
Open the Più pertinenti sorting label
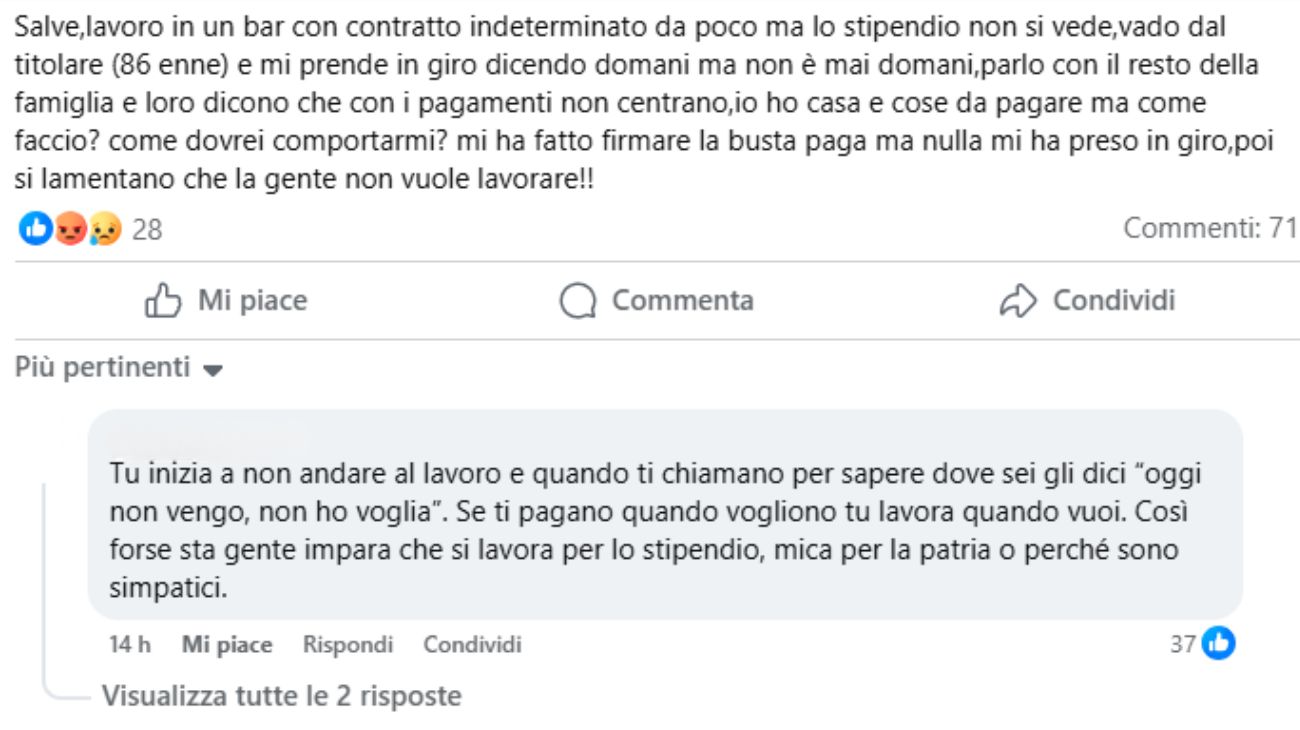[103, 368]
